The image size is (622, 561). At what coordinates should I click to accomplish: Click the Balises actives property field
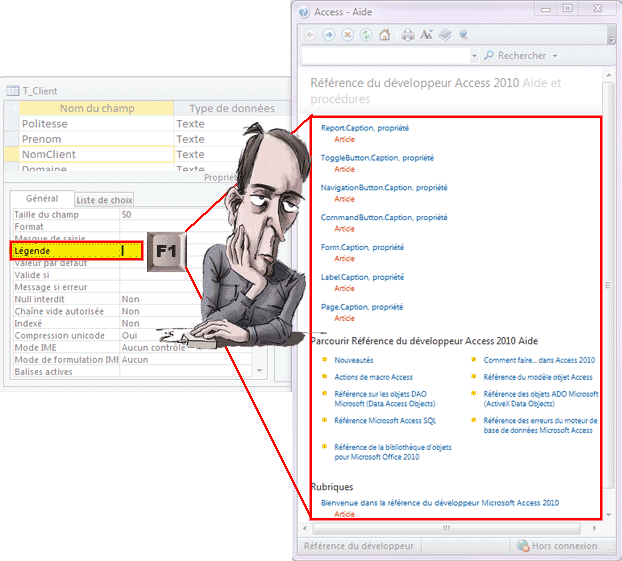click(x=186, y=372)
